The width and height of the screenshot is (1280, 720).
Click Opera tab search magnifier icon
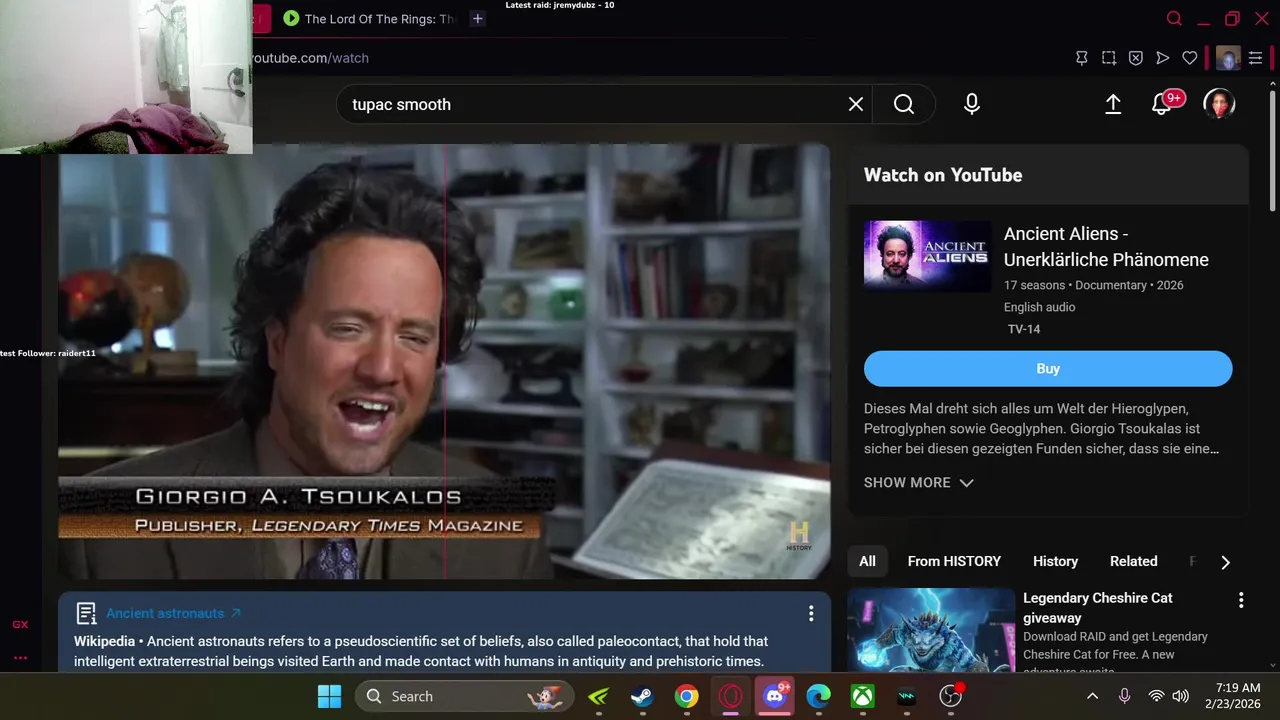pyautogui.click(x=1175, y=18)
